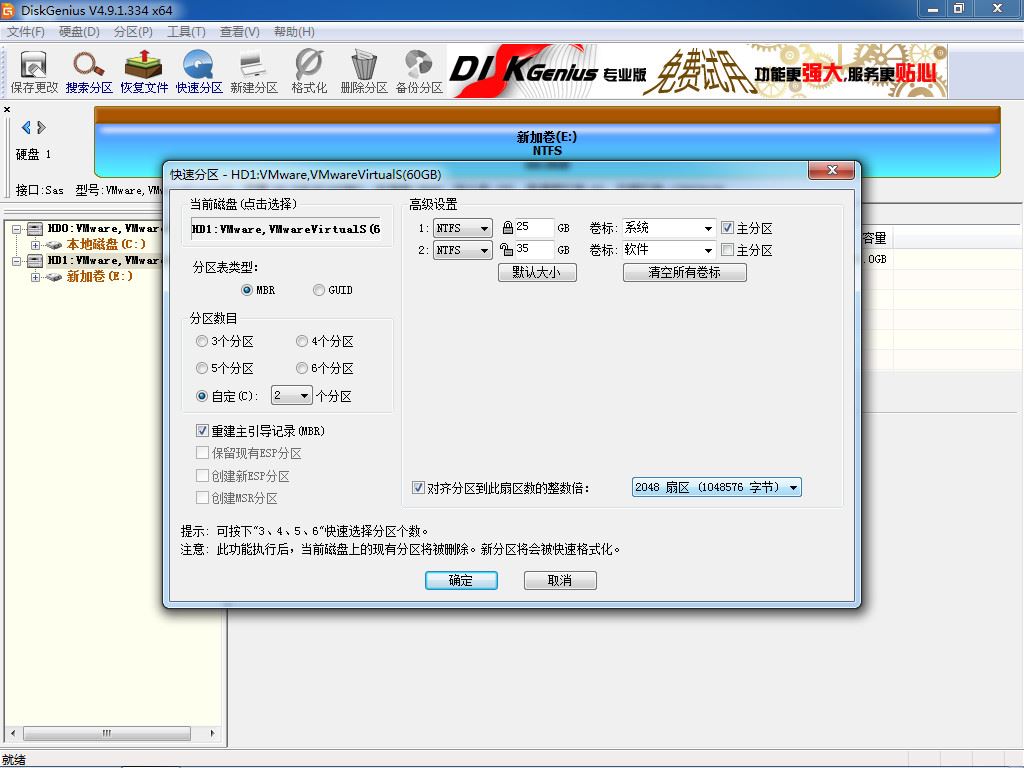Viewport: 1024px width, 768px height.
Task: Go to next disk with right arrow
Action: pos(41,127)
